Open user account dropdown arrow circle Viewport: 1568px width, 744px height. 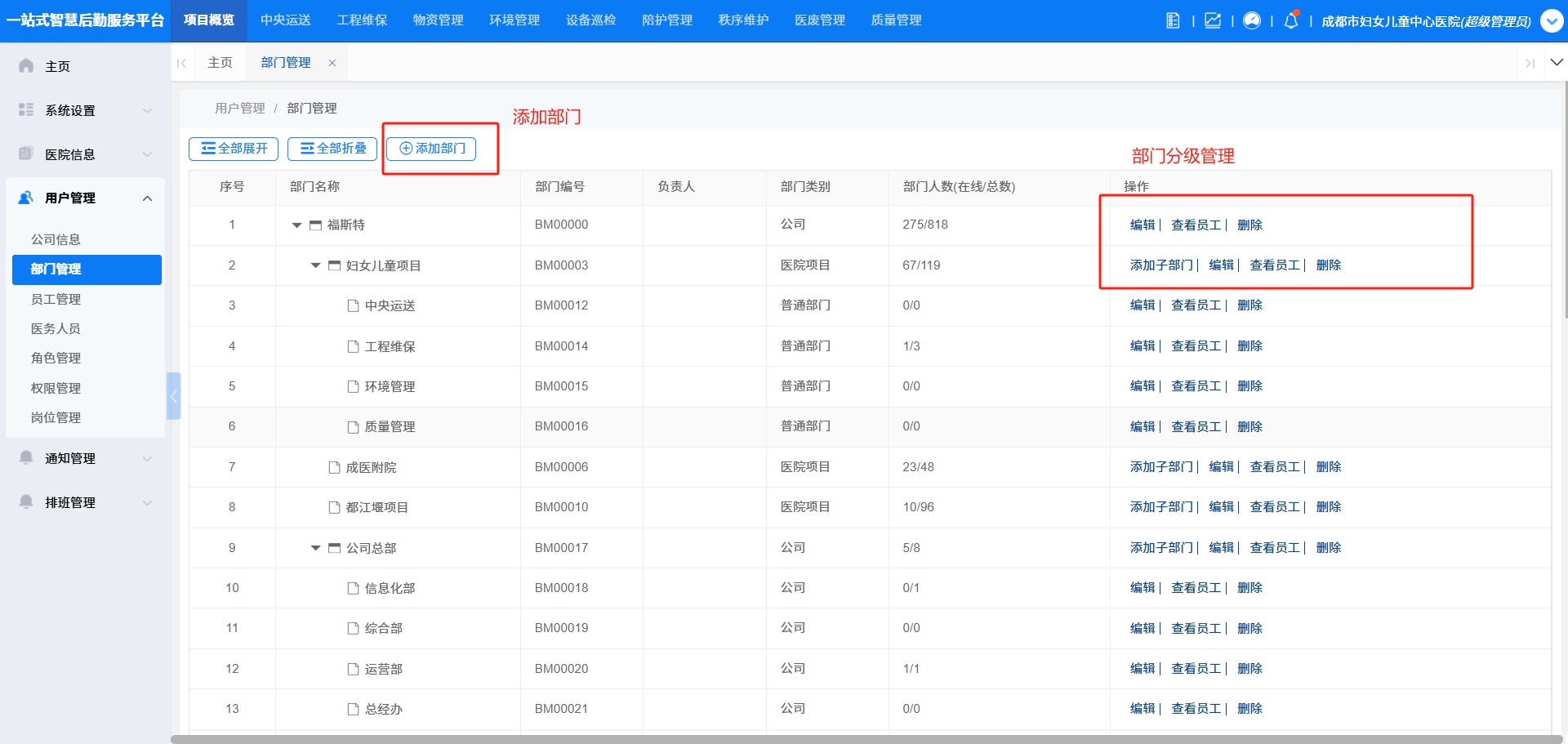1552,20
